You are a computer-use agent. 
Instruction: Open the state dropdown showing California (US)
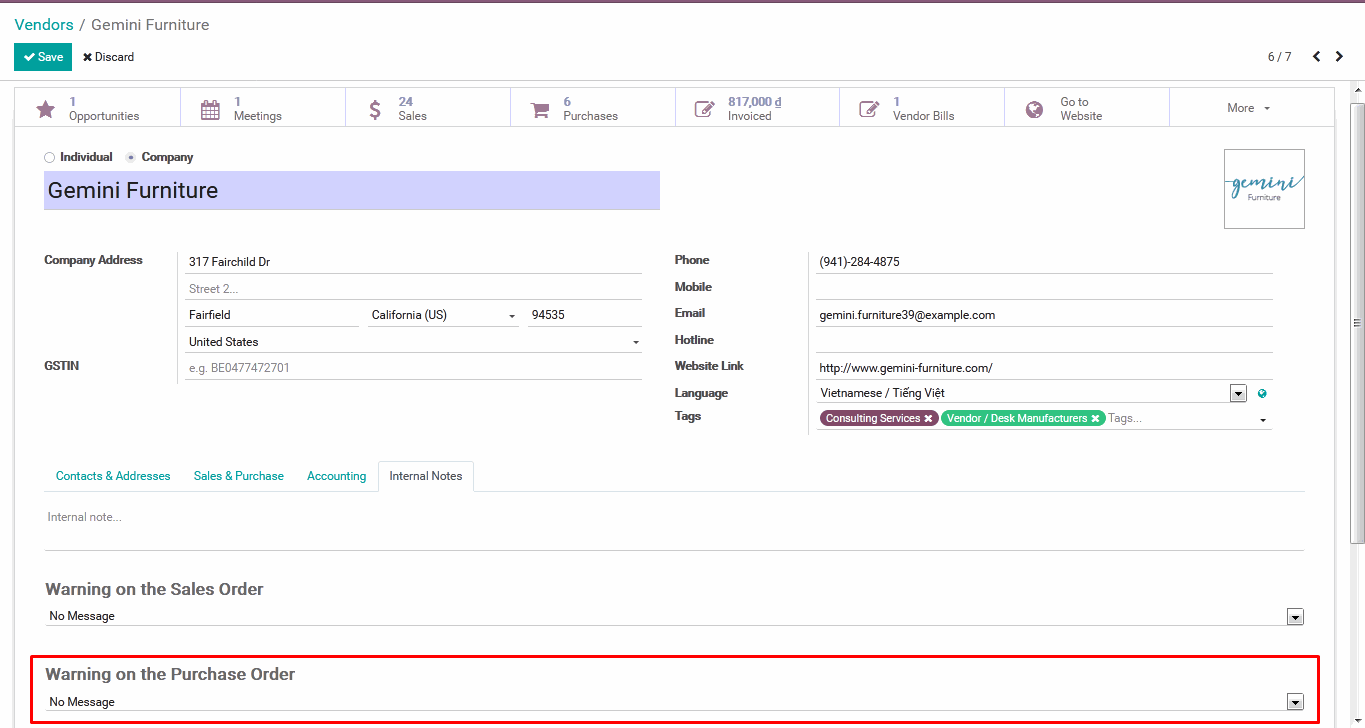pos(443,315)
